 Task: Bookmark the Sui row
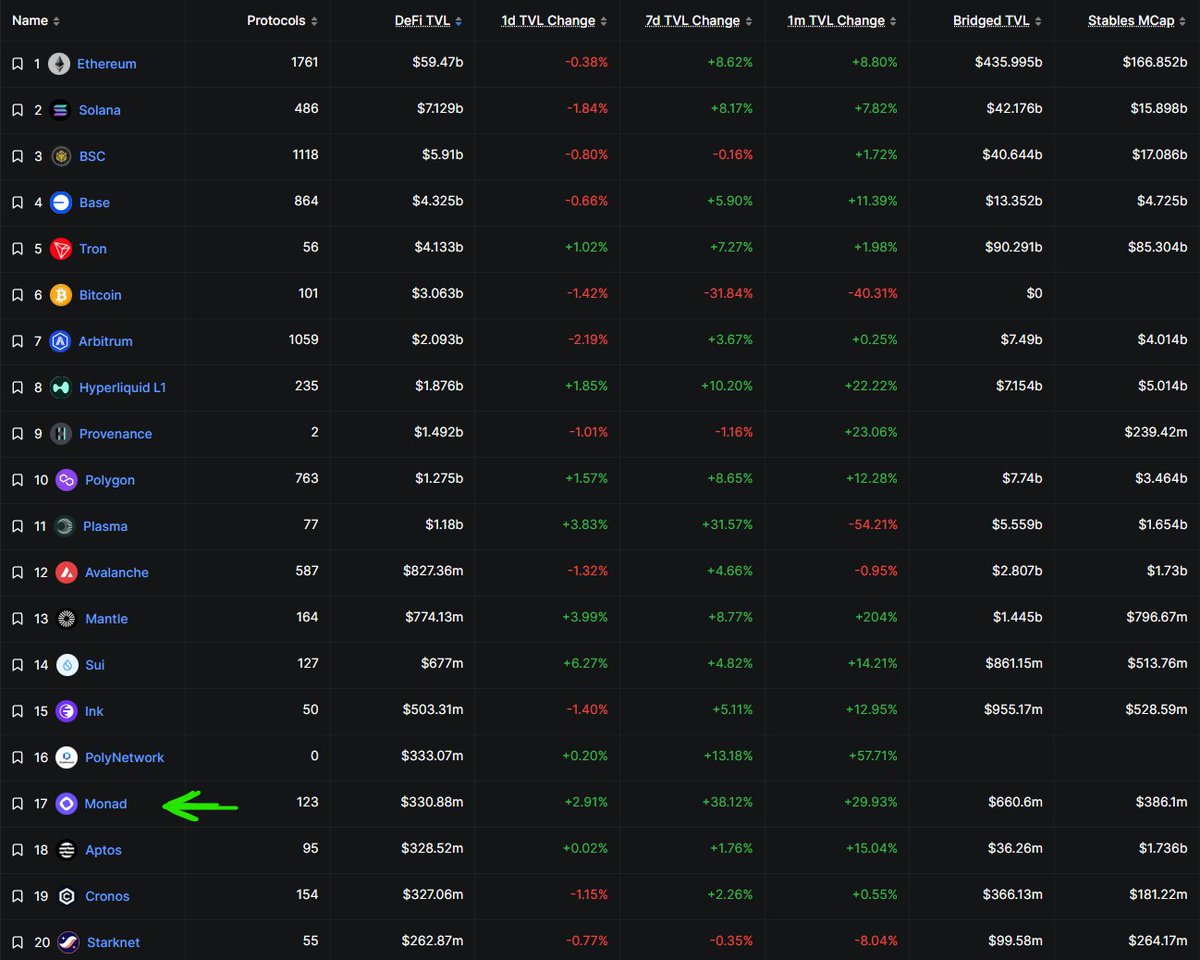(x=17, y=665)
